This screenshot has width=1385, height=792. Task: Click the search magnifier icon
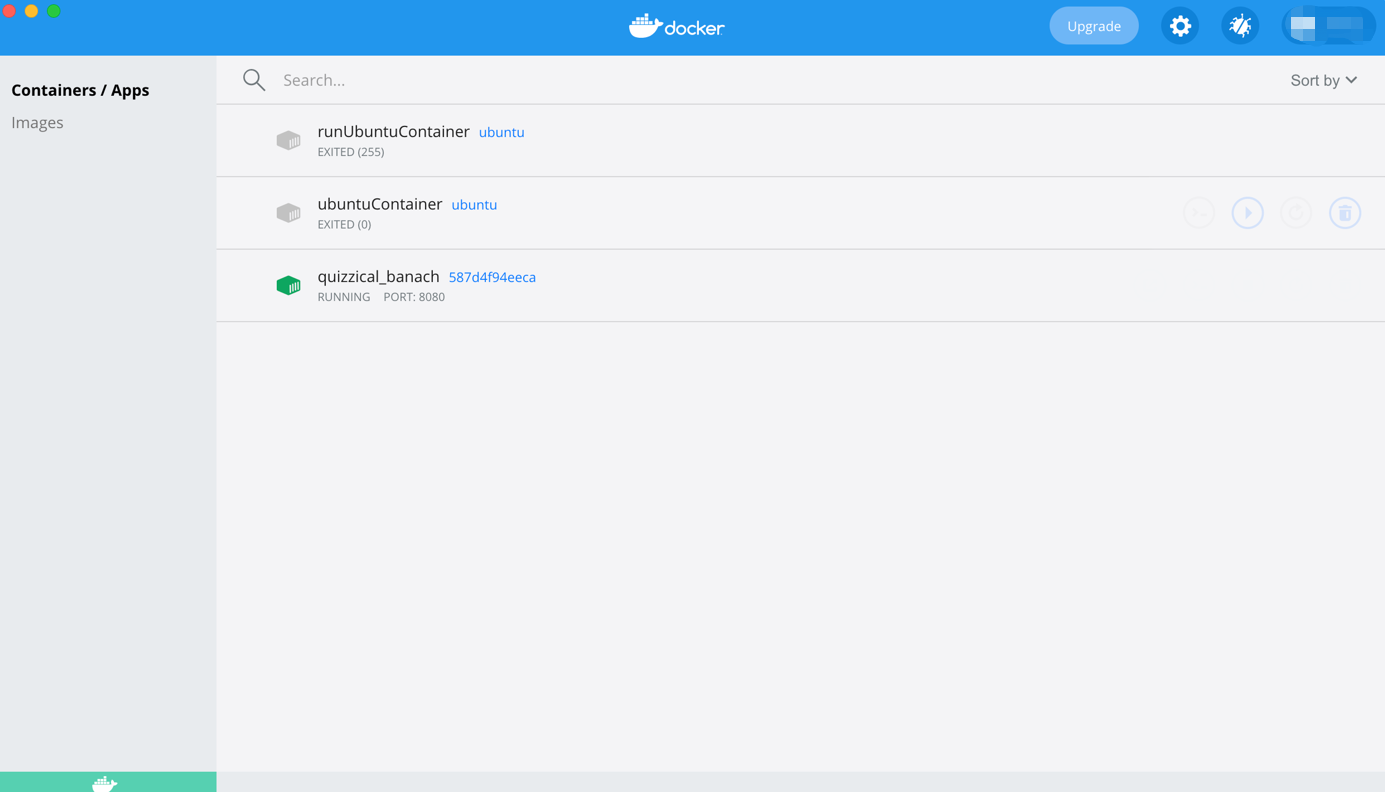[x=253, y=79]
